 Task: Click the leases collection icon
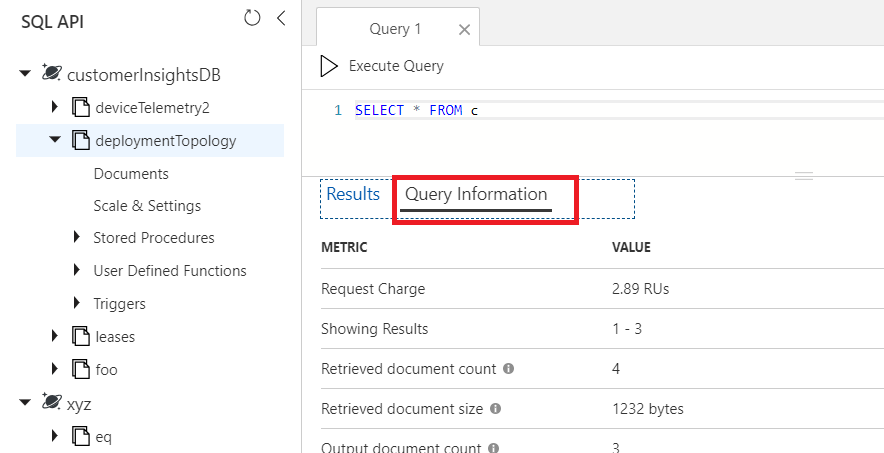pyautogui.click(x=81, y=336)
